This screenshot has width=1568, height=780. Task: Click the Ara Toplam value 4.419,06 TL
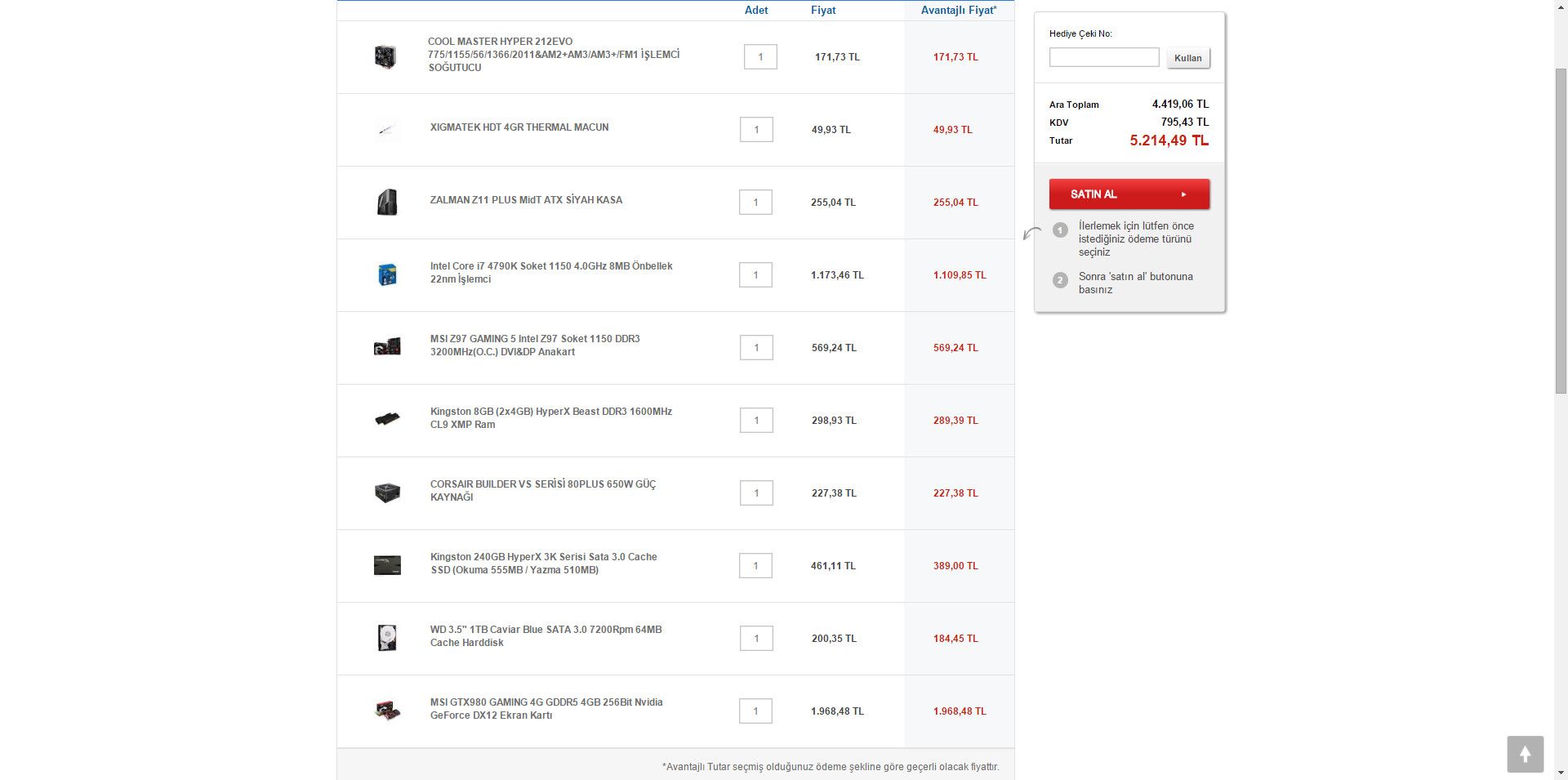1180,104
